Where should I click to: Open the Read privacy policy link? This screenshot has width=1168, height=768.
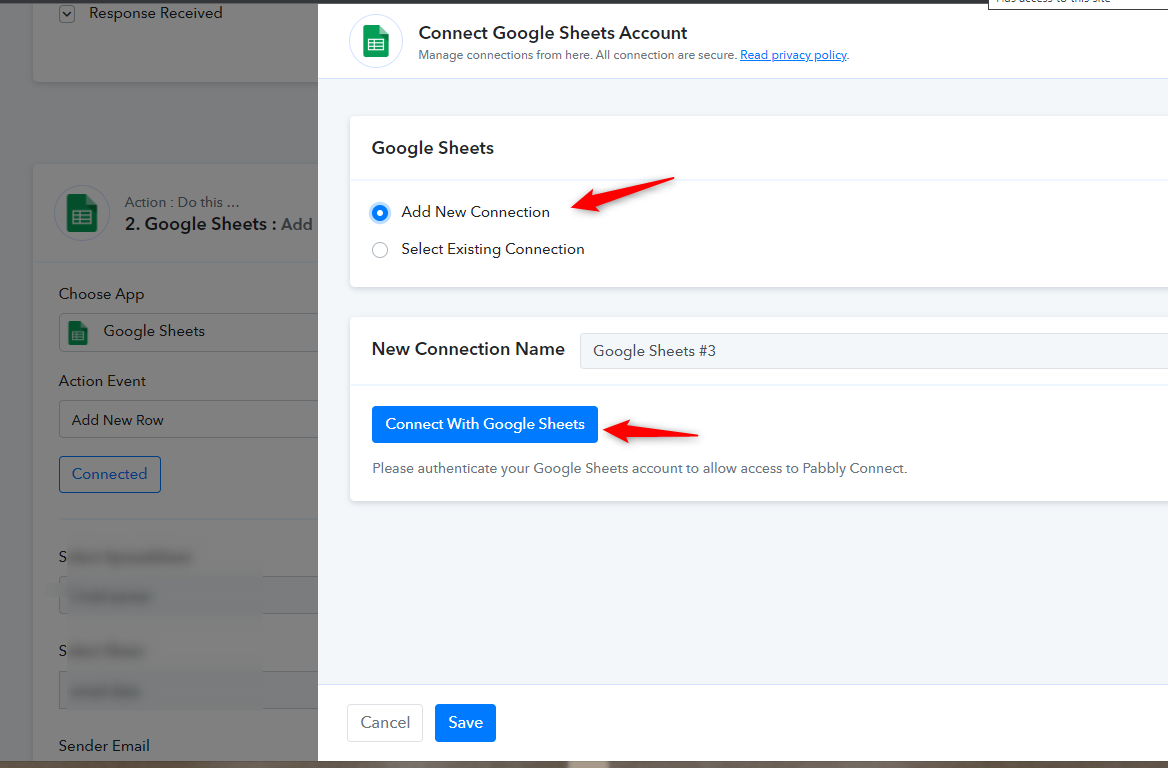pos(793,55)
